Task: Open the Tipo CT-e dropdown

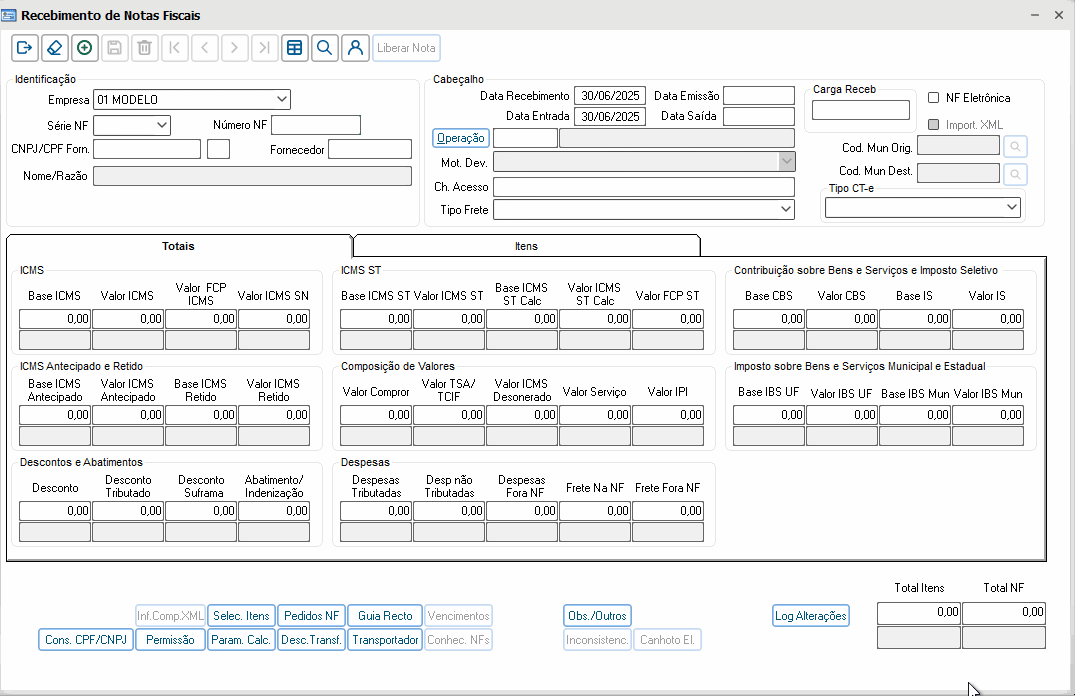Action: (1012, 207)
